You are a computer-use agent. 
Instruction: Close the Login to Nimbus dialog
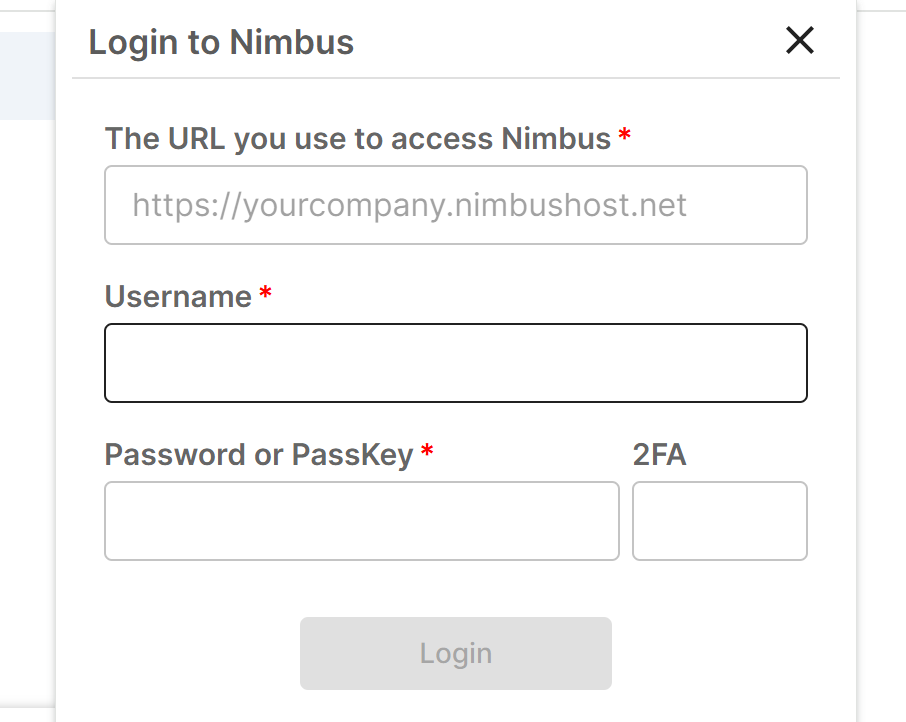(x=799, y=41)
